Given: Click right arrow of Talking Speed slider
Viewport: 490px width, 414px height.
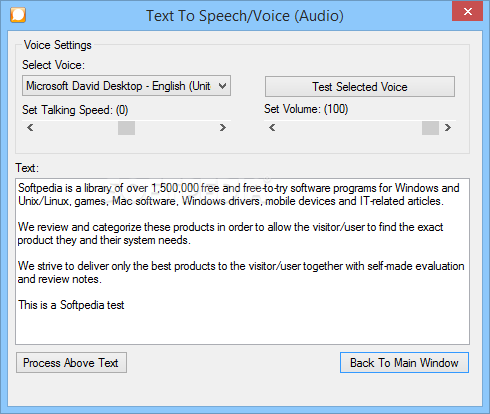Looking at the screenshot, I should pyautogui.click(x=223, y=128).
